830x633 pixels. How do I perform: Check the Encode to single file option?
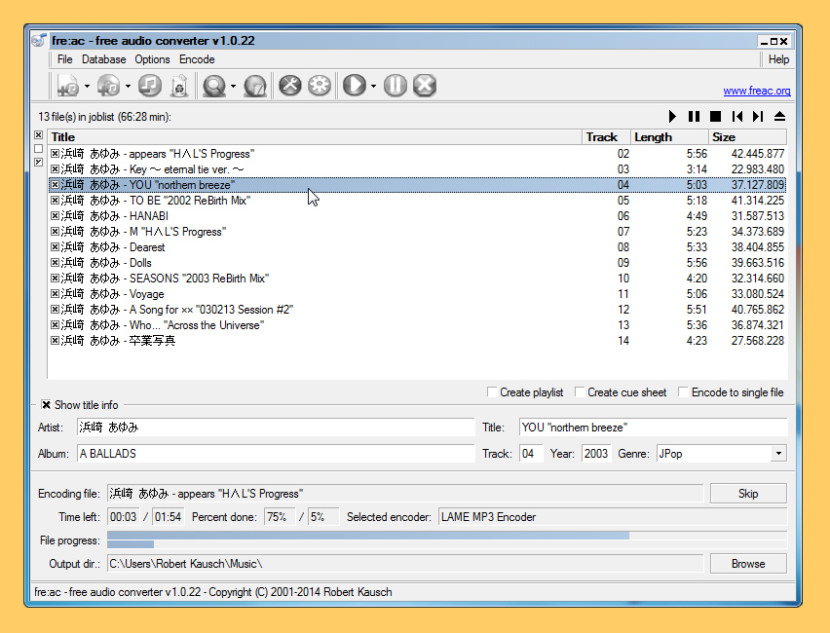(682, 392)
